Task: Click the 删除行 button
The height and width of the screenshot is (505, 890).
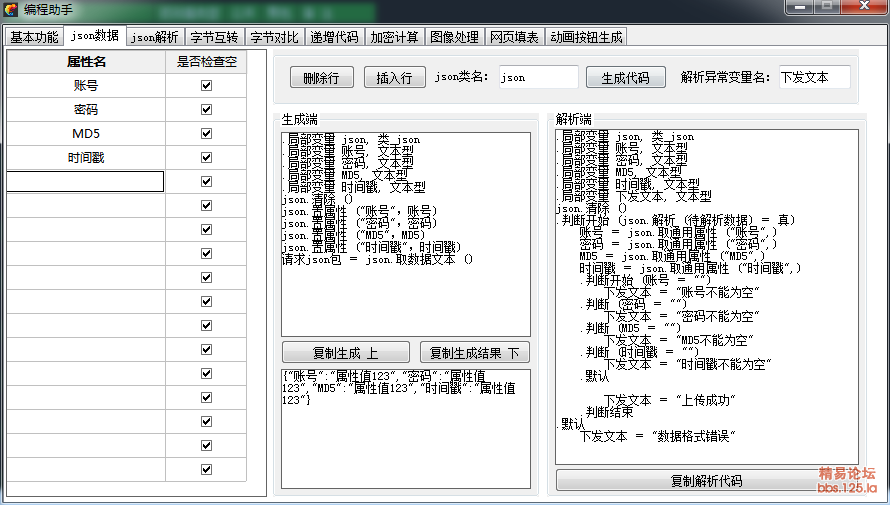Action: tap(320, 77)
